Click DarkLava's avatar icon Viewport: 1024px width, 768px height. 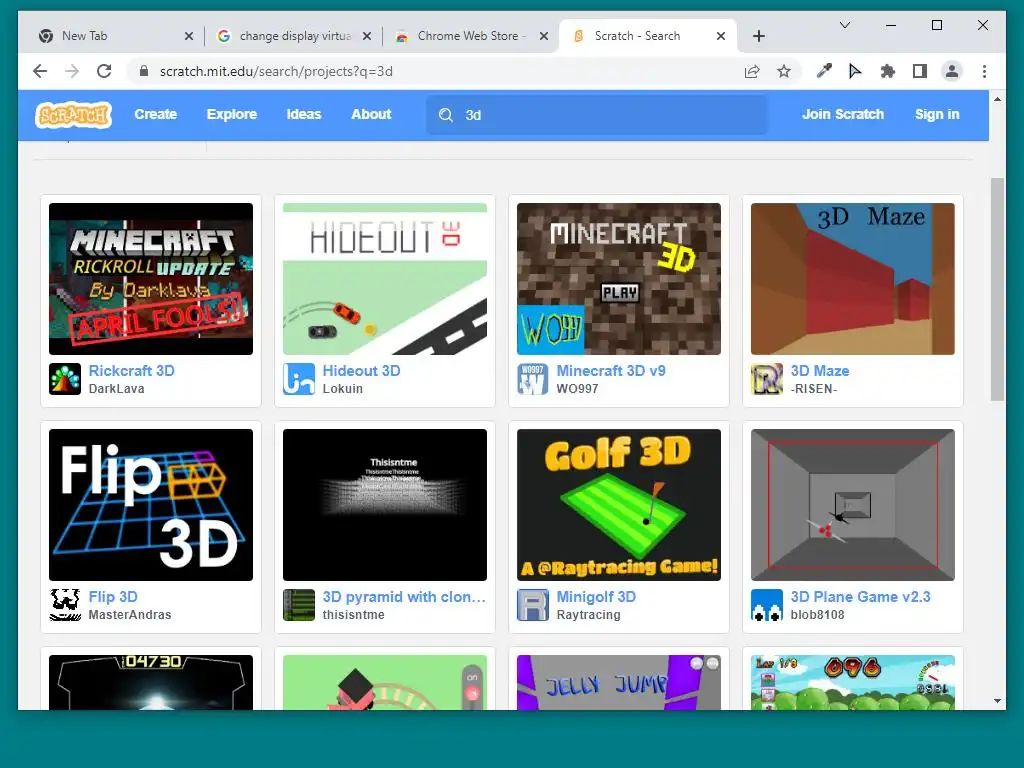[x=65, y=379]
